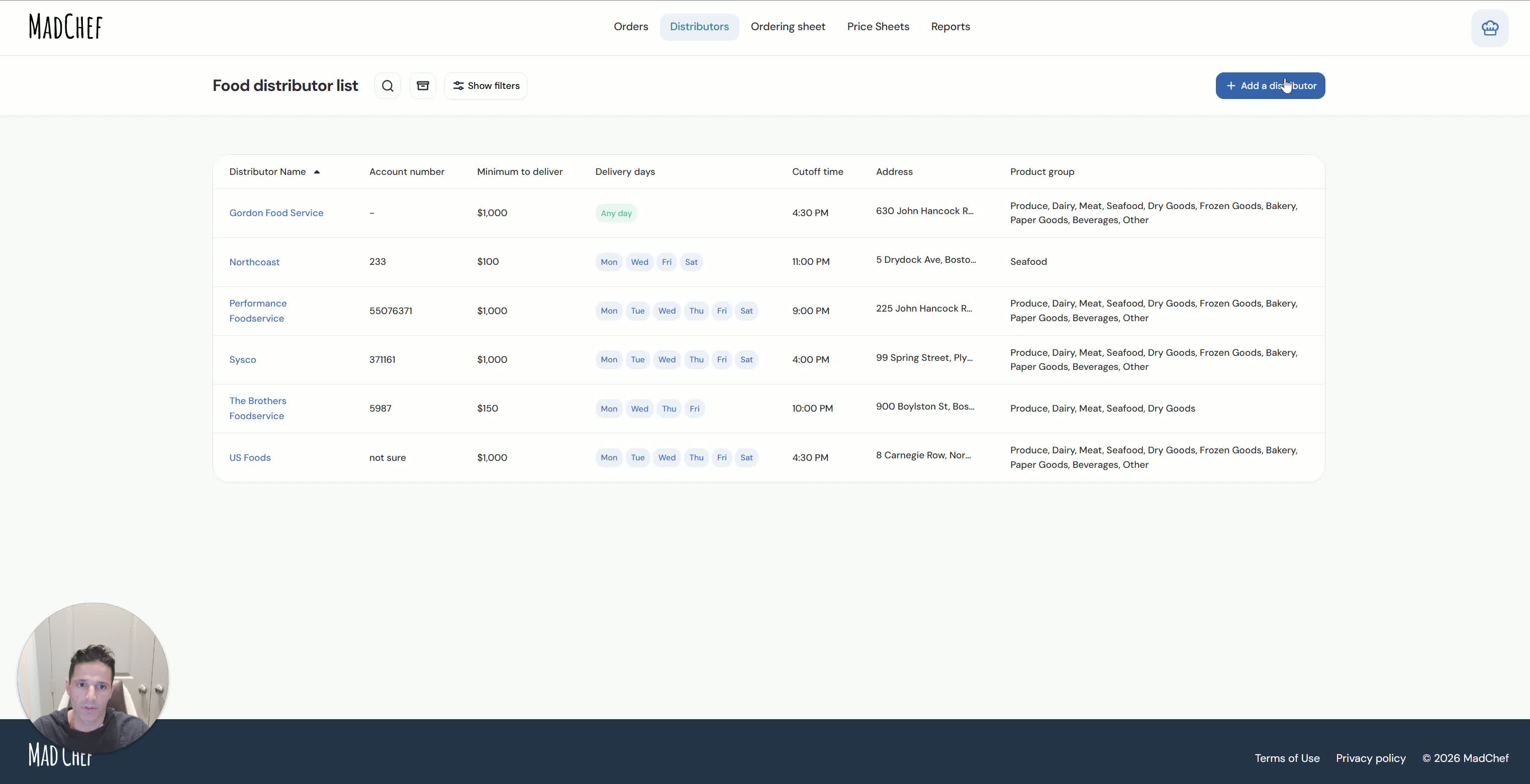Click address 99 Spring Street
The image size is (1530, 784).
pos(924,358)
